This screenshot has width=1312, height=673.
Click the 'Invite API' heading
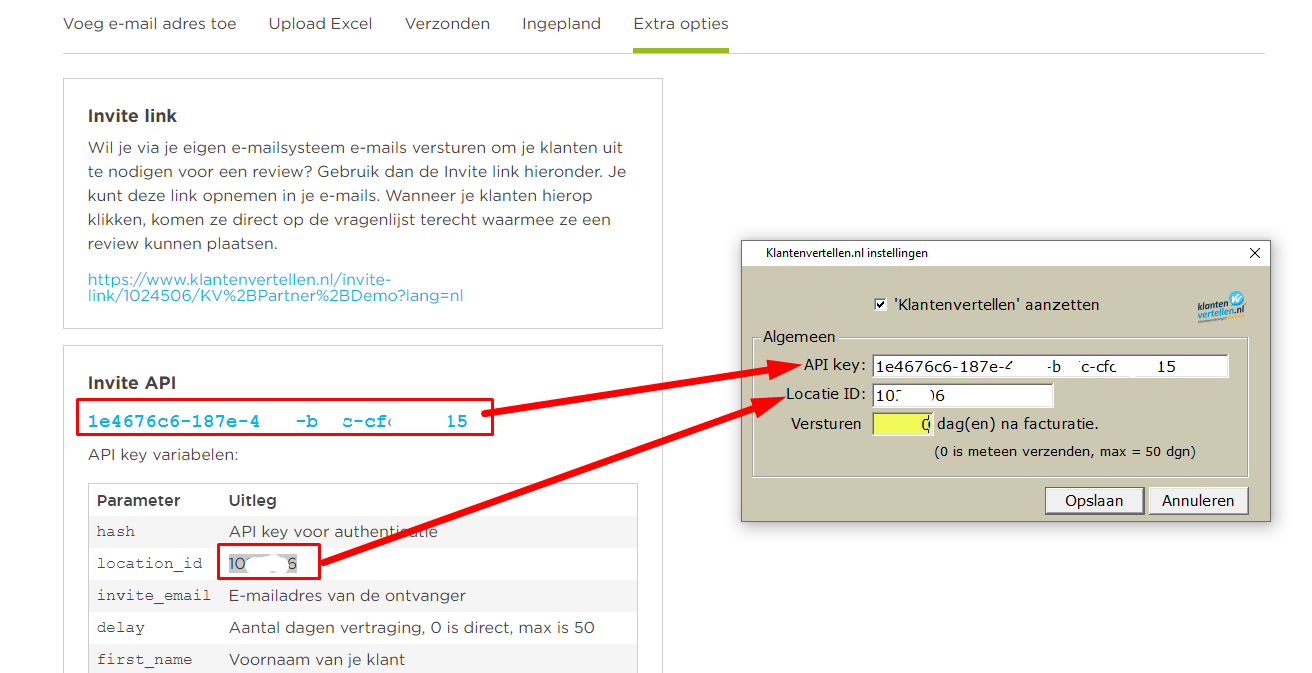tap(132, 383)
